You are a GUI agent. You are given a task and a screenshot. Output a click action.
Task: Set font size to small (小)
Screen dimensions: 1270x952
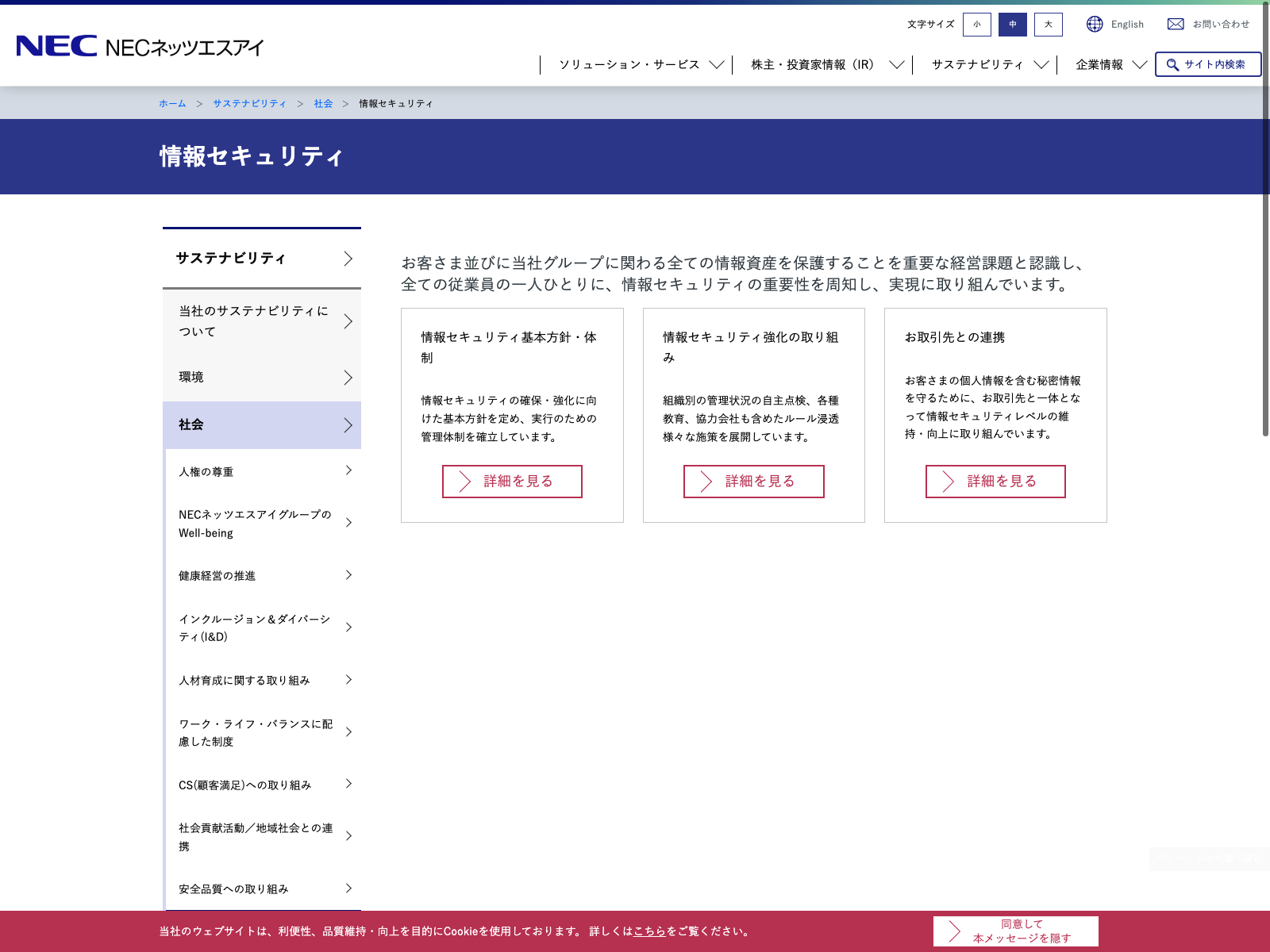(977, 25)
